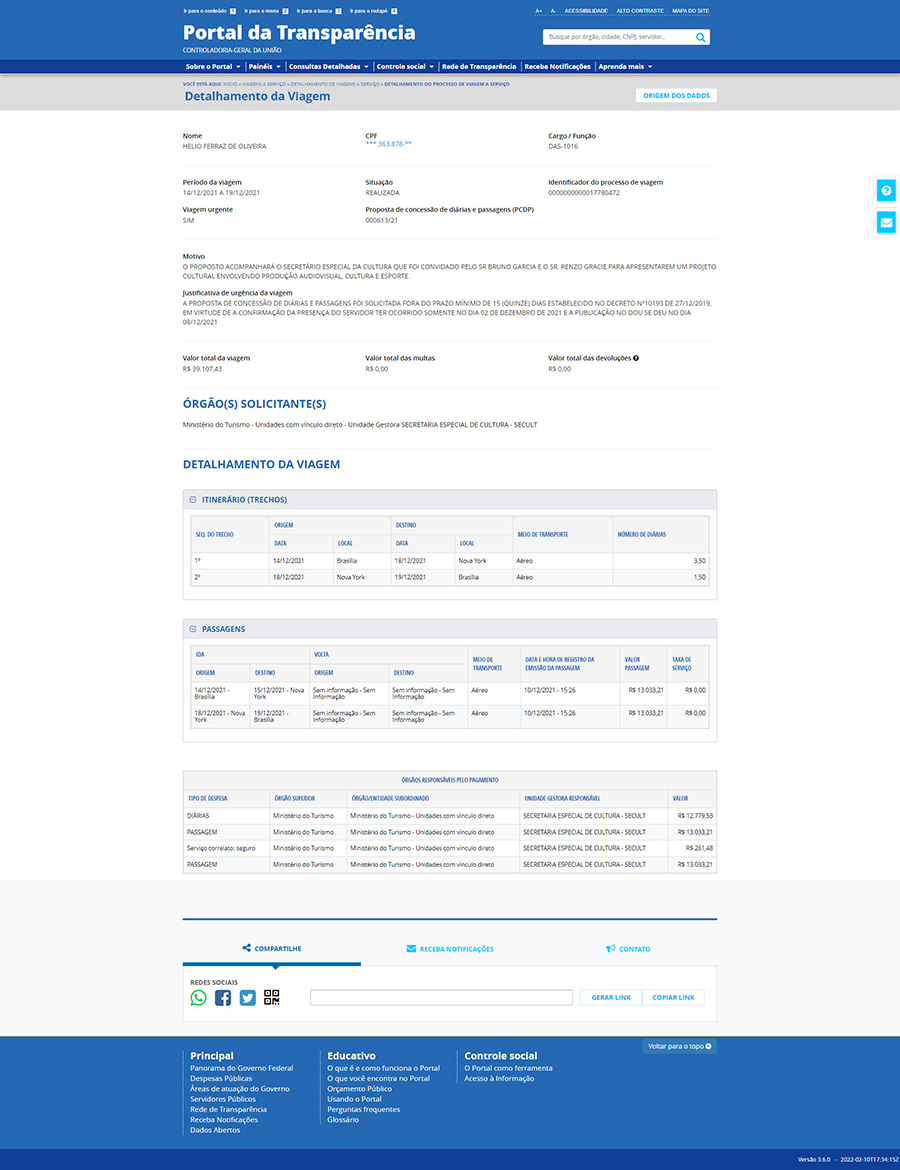Open the Aprenda mais dropdown
The image size is (900, 1170).
coord(625,67)
